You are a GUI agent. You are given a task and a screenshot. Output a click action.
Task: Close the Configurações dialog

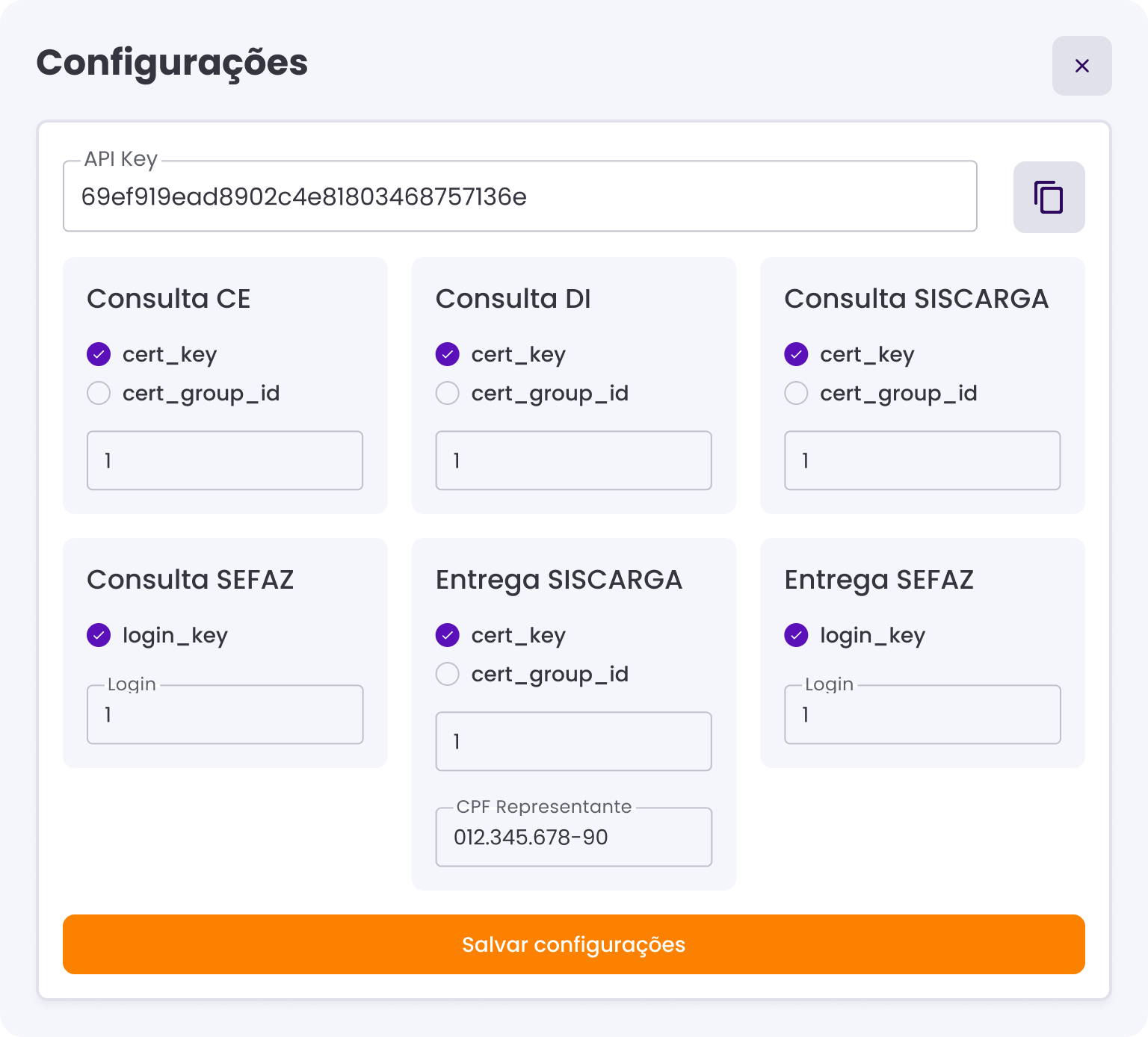(x=1081, y=66)
